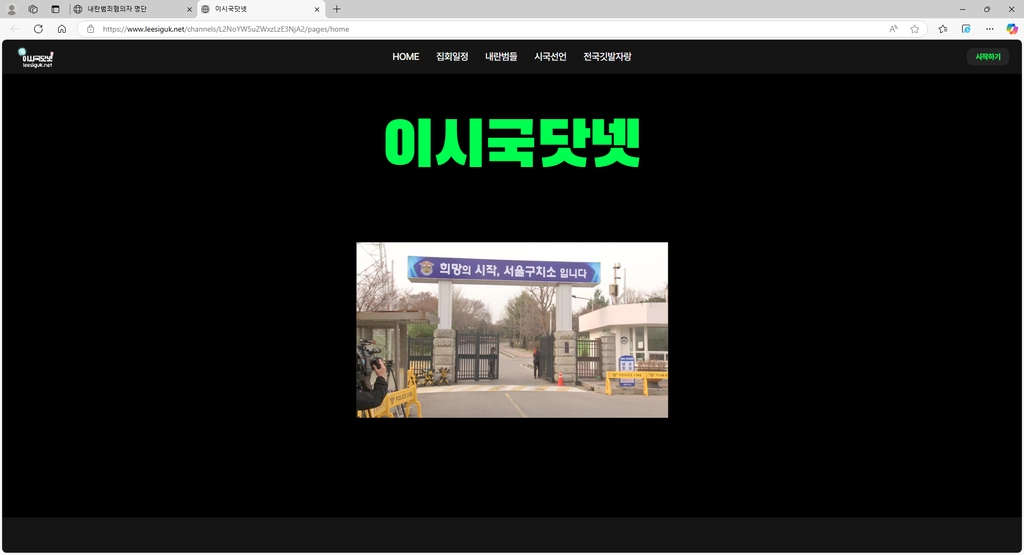The width and height of the screenshot is (1024, 555).
Task: Click the 이시국닷넷 site logo
Action: [x=35, y=57]
